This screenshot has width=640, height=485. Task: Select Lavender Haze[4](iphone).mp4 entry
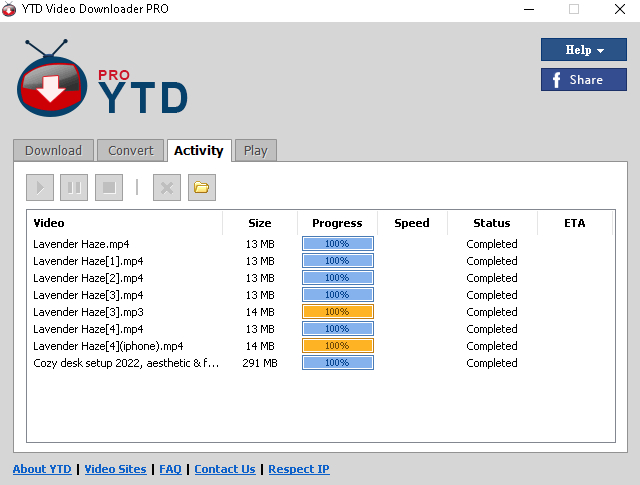click(321, 346)
